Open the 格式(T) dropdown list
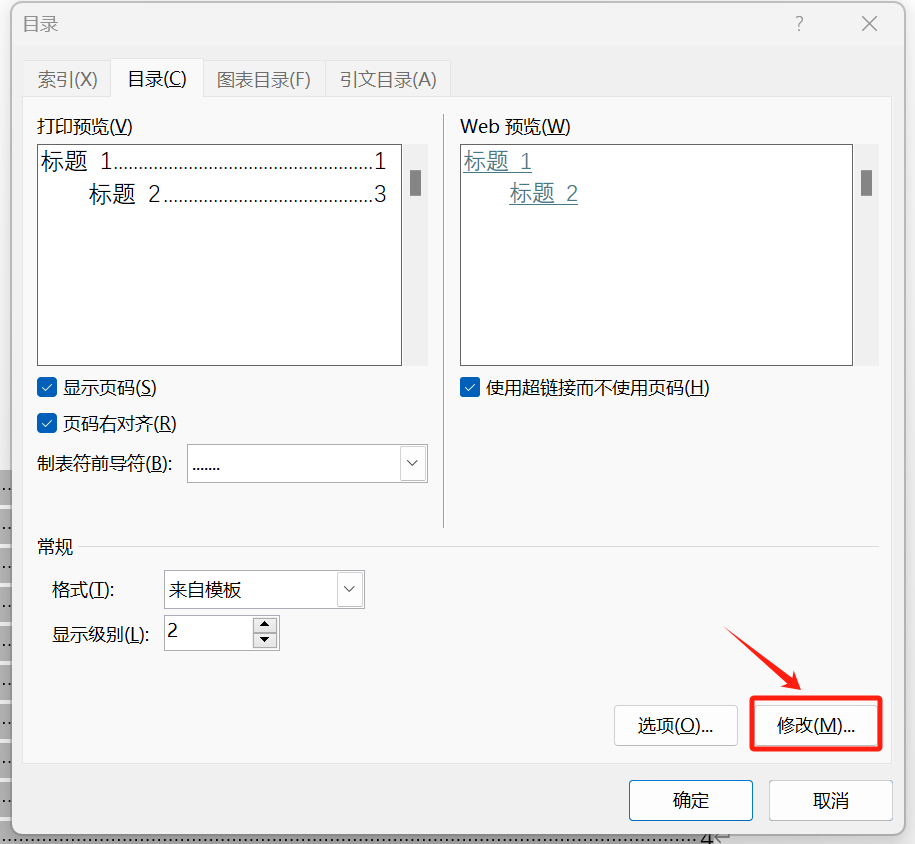 350,590
